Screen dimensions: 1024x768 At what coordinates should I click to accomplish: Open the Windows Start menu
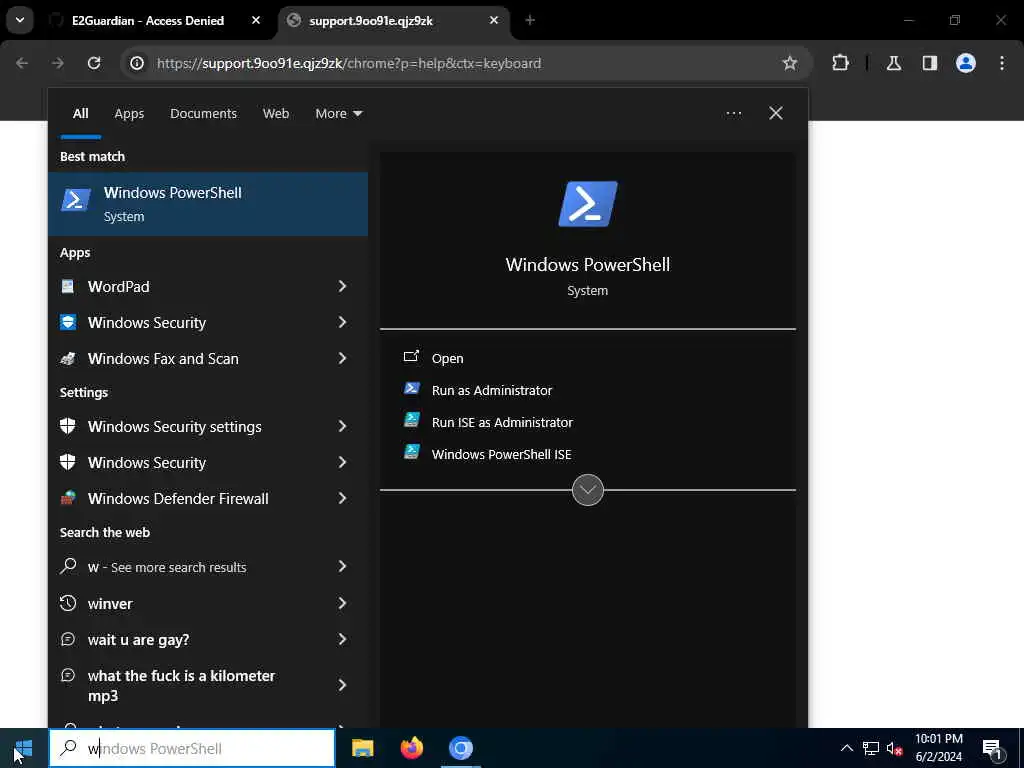click(x=23, y=748)
